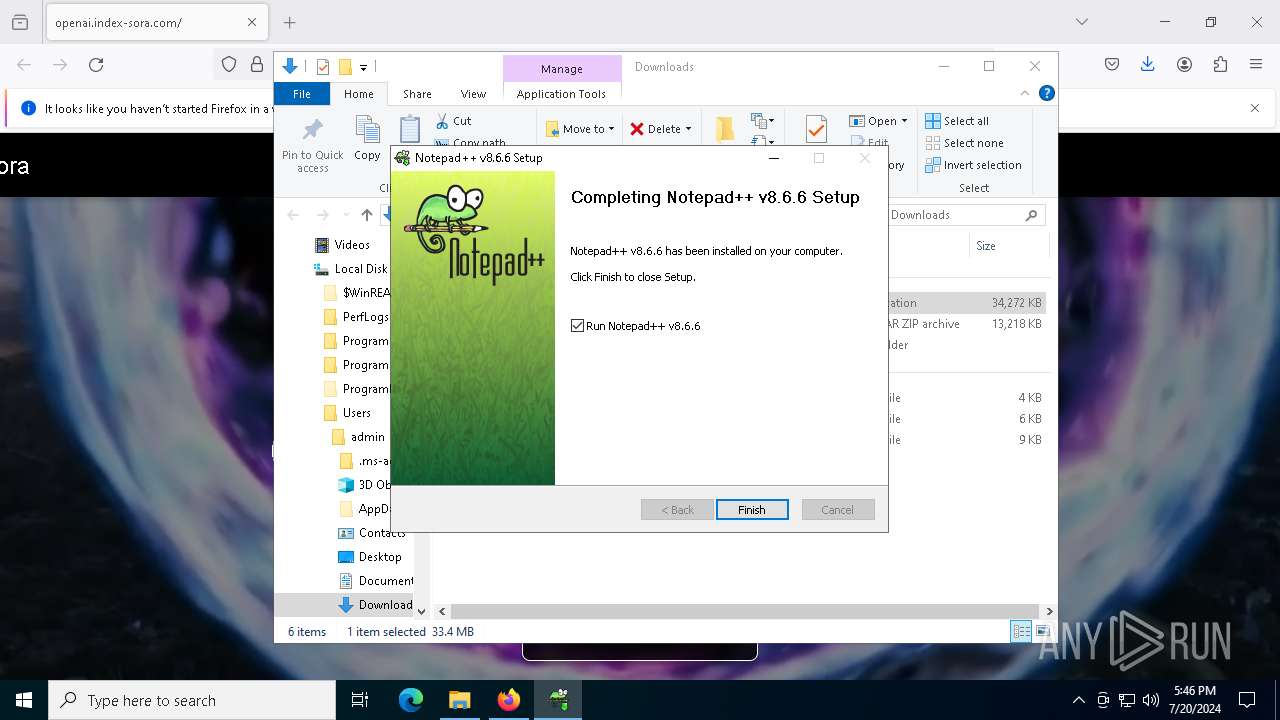Select Documents in navigation tree
This screenshot has height=720, width=1280.
(376, 581)
